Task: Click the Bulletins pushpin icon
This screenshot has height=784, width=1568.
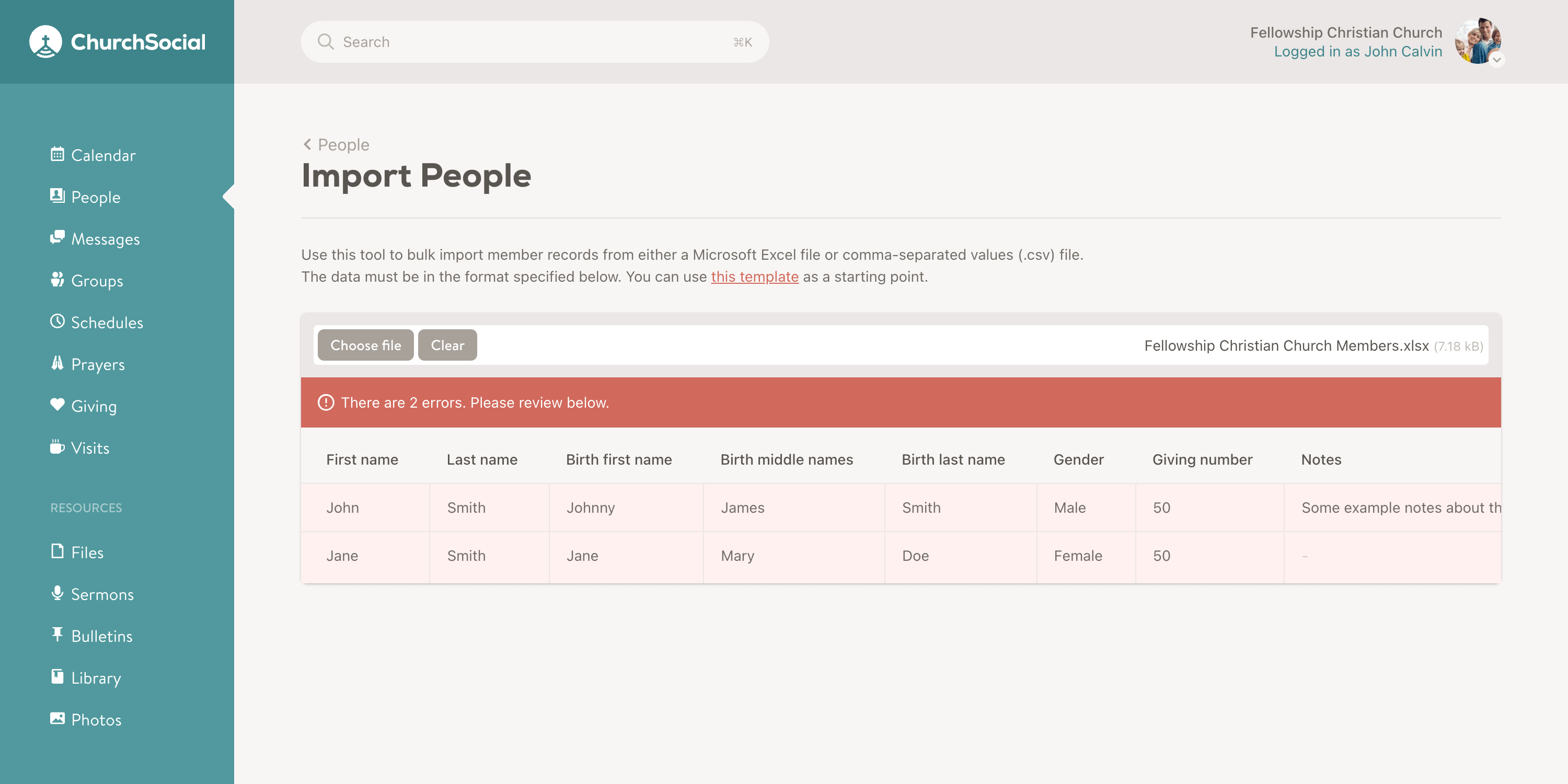Action: (x=57, y=635)
